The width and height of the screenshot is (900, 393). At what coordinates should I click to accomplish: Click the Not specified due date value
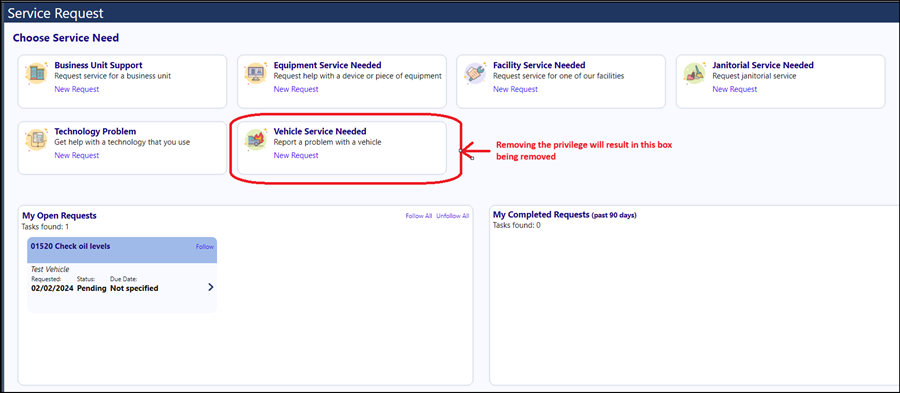134,288
